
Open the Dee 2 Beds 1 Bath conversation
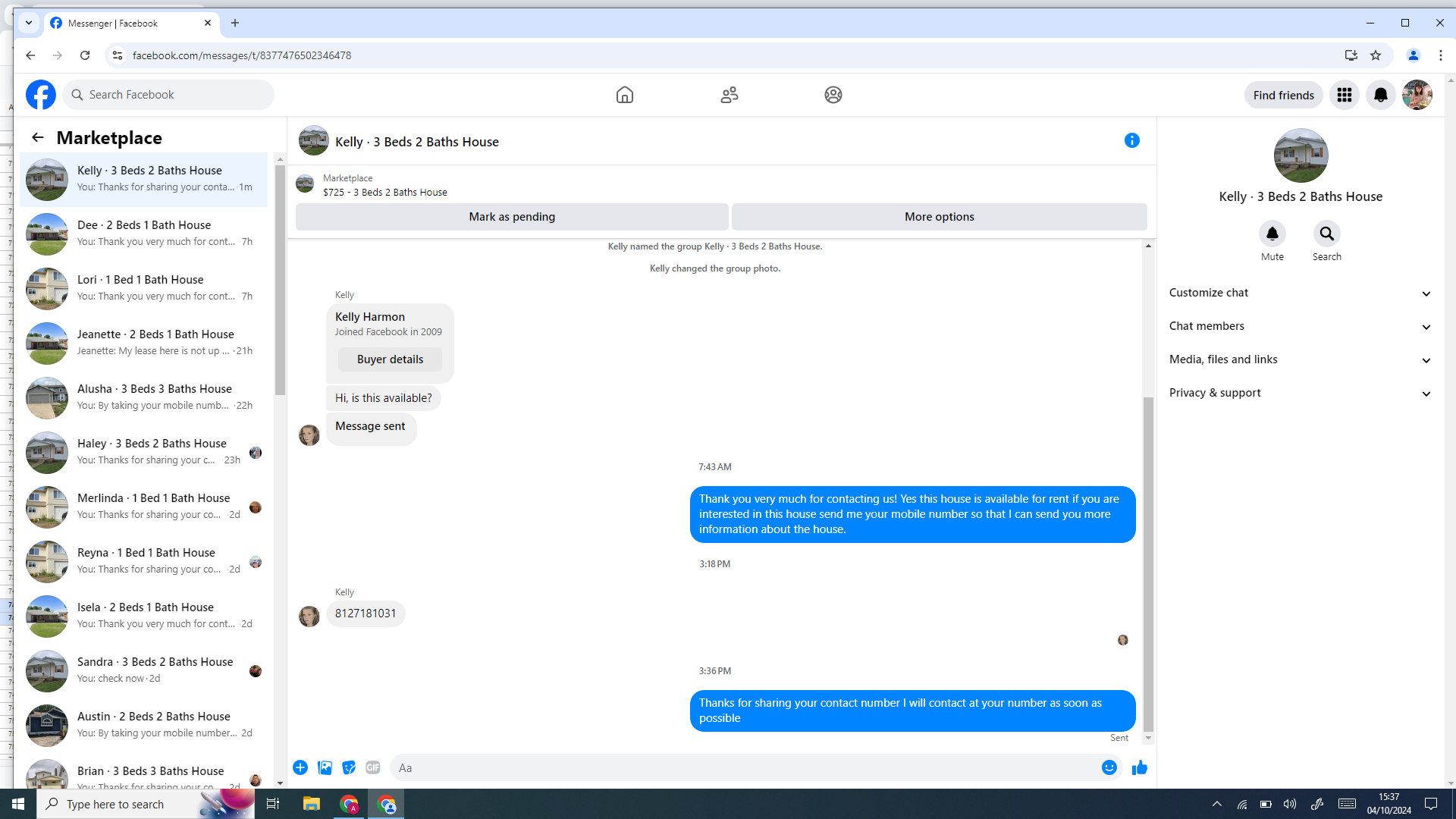[x=144, y=234]
